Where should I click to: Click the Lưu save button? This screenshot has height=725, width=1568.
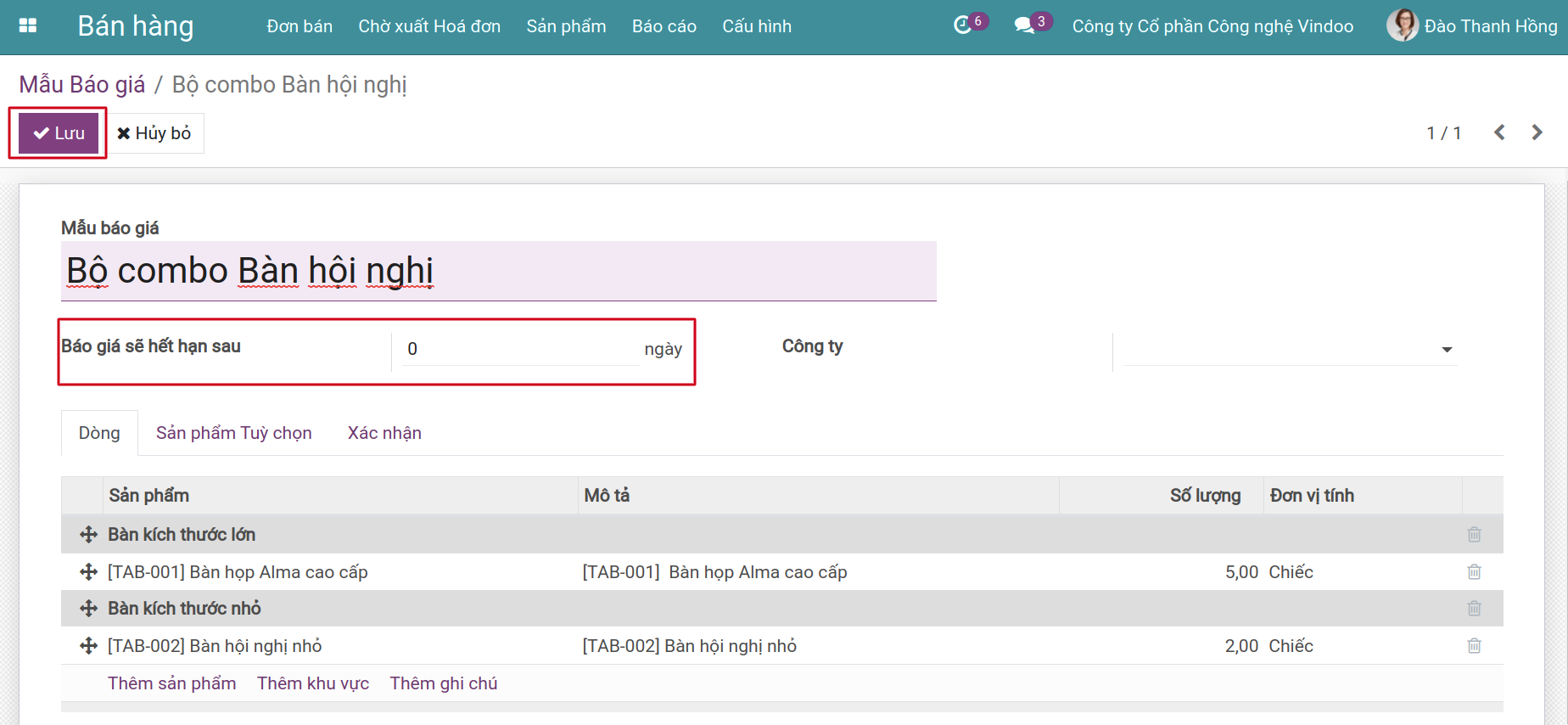pos(59,133)
